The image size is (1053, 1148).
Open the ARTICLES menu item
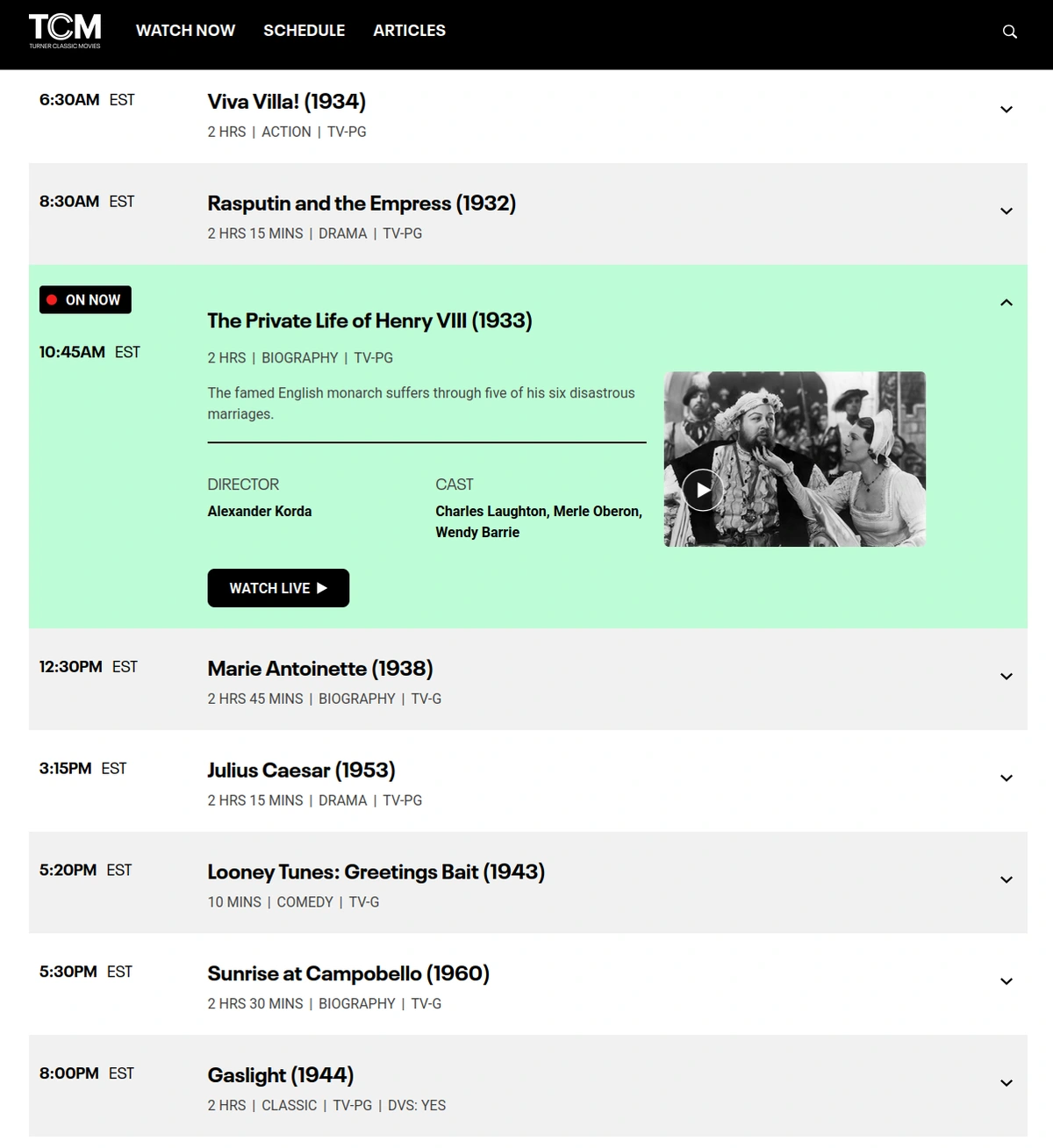click(409, 31)
